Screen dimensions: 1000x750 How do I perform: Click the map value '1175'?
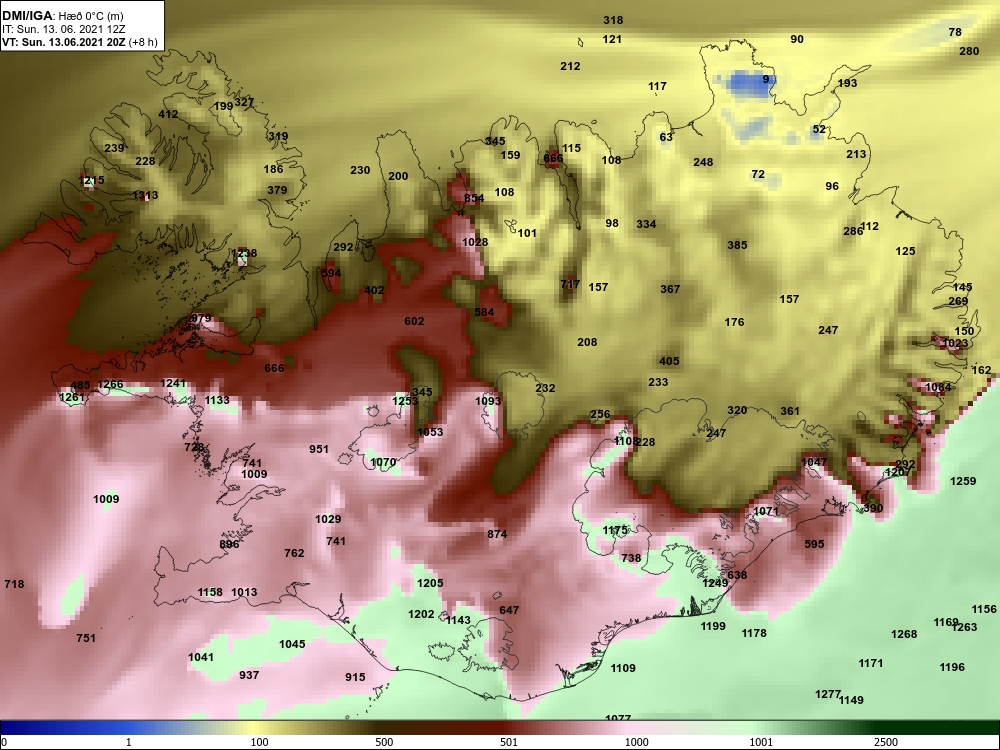pyautogui.click(x=615, y=531)
